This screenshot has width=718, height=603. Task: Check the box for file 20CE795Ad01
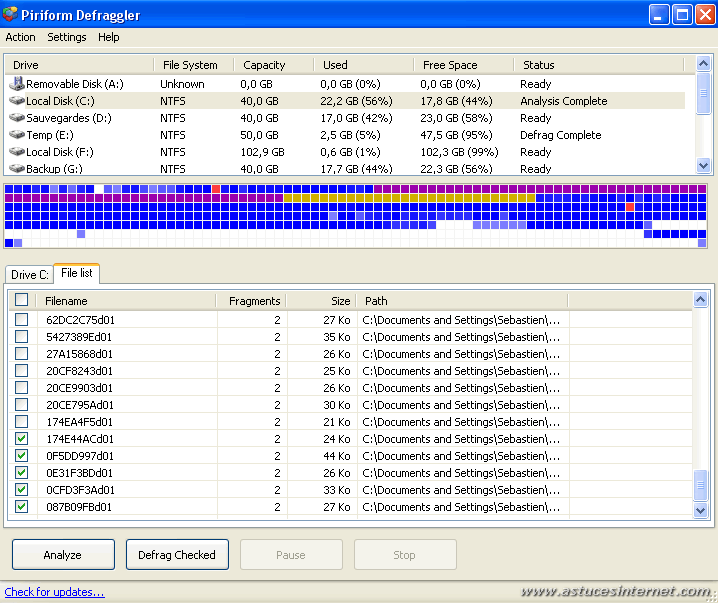[x=22, y=404]
